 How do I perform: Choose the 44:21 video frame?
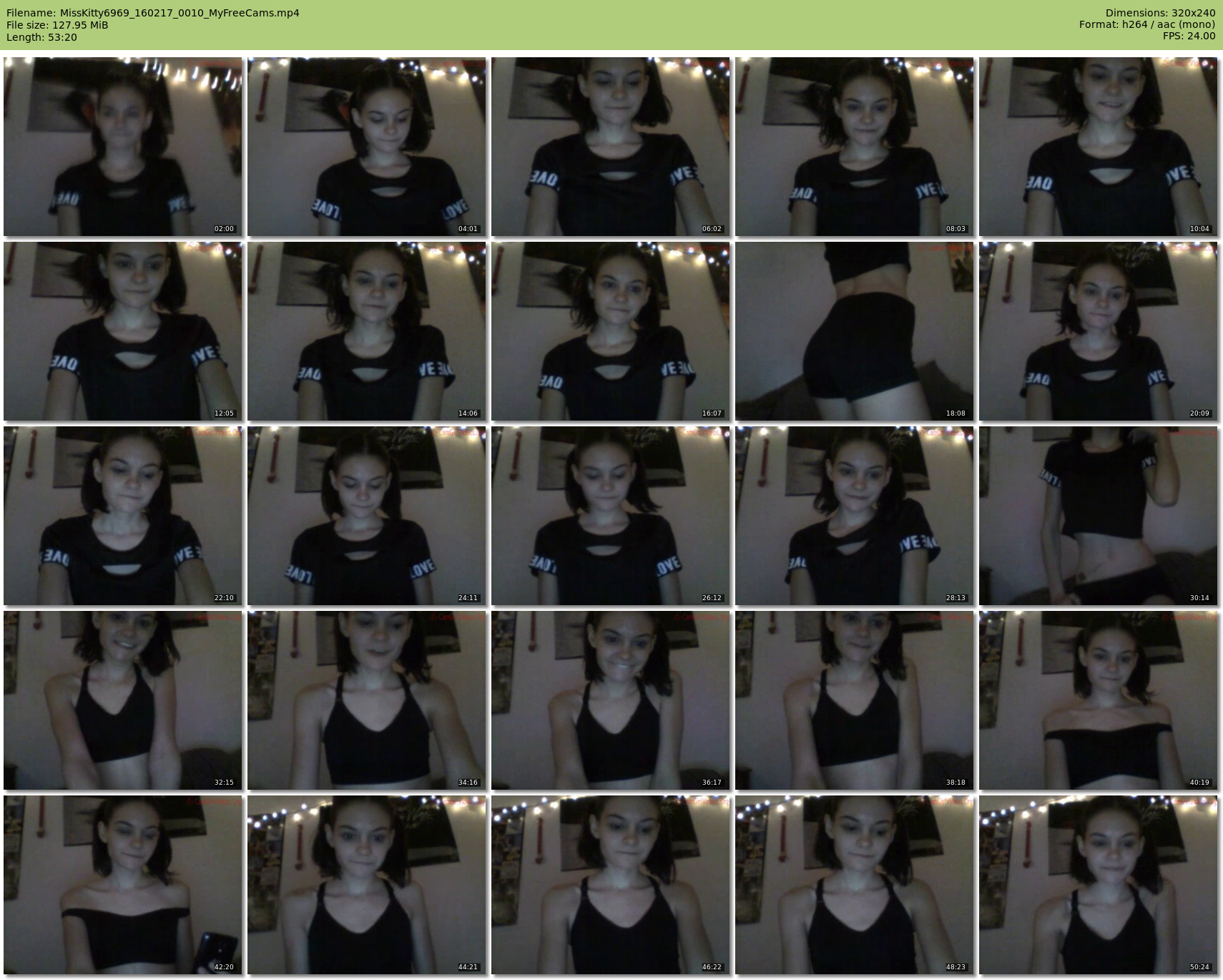point(367,885)
